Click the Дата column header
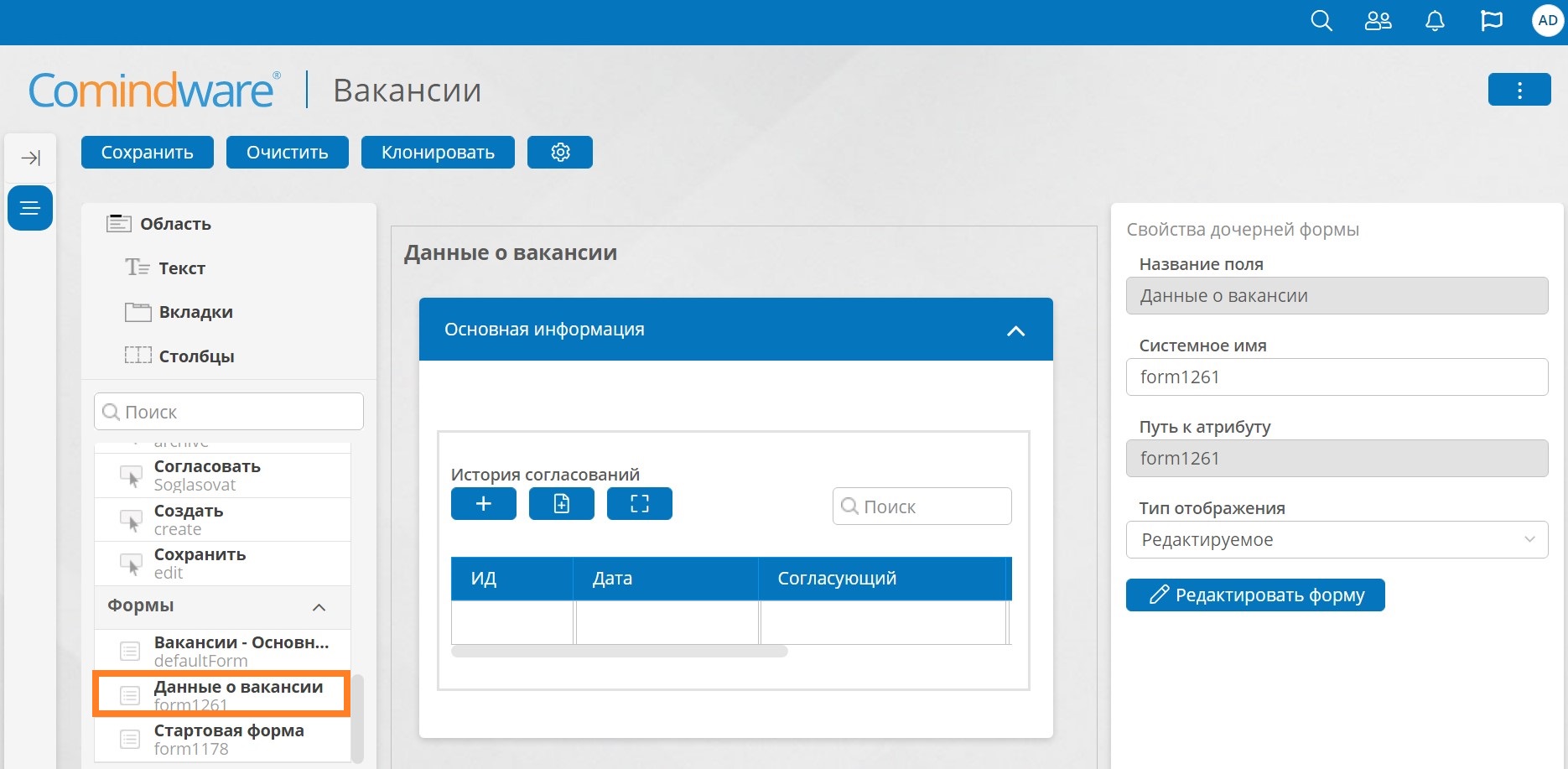Viewport: 1568px width, 769px height. point(666,579)
